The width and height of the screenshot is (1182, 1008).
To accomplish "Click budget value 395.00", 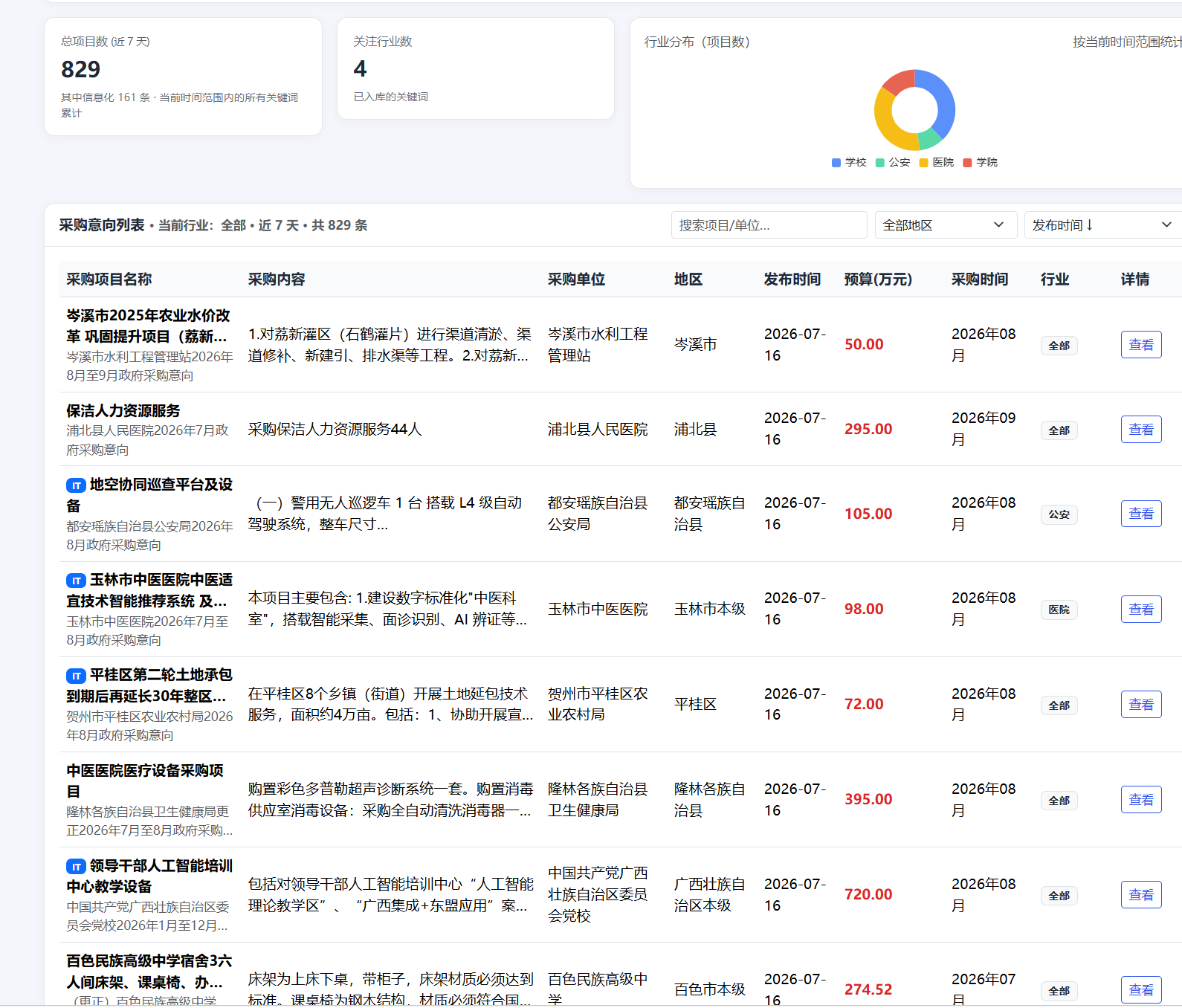I will click(868, 800).
